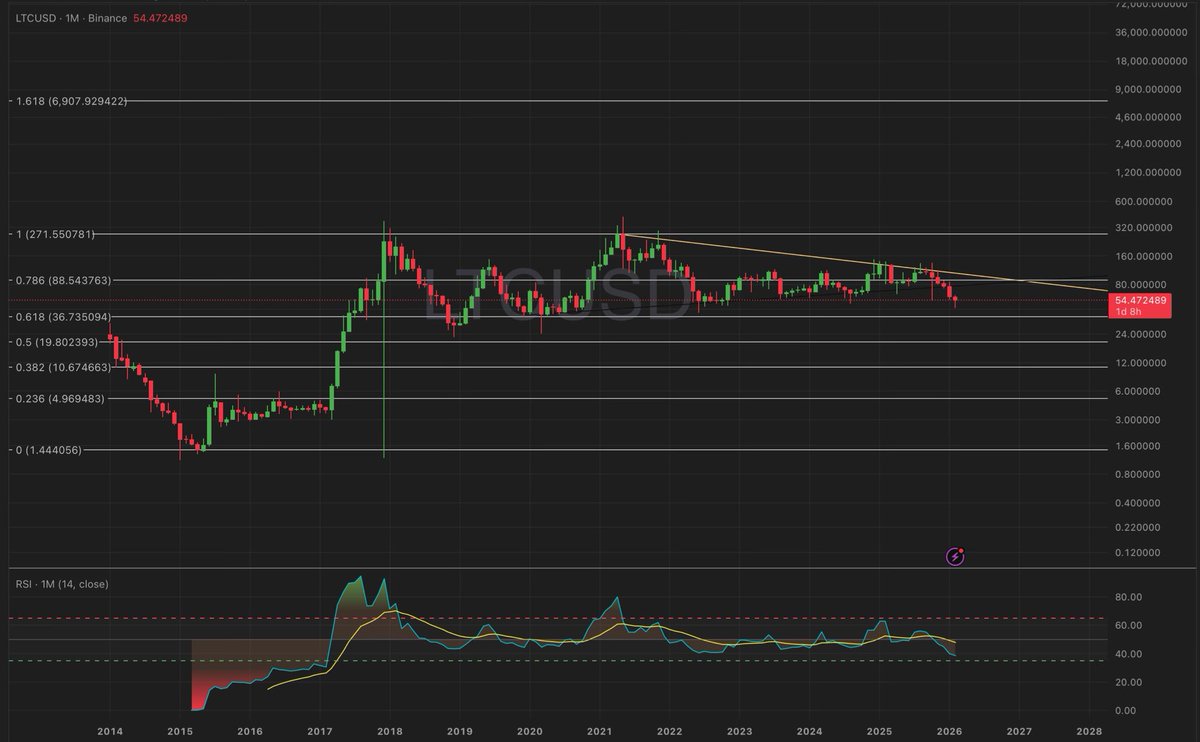Click the 2020 label on the time axis
This screenshot has height=742, width=1200.
coord(529,733)
